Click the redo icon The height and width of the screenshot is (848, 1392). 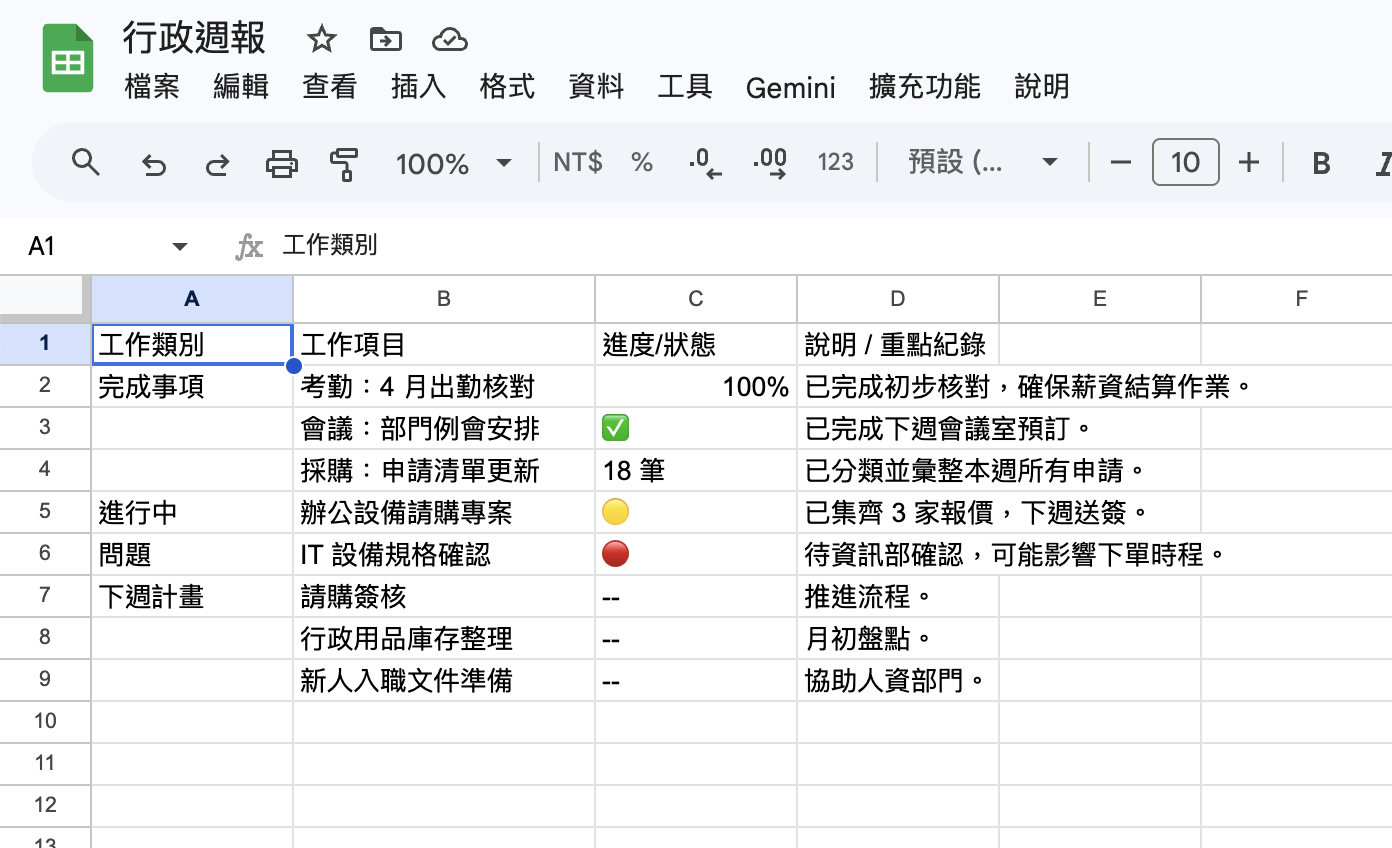217,162
